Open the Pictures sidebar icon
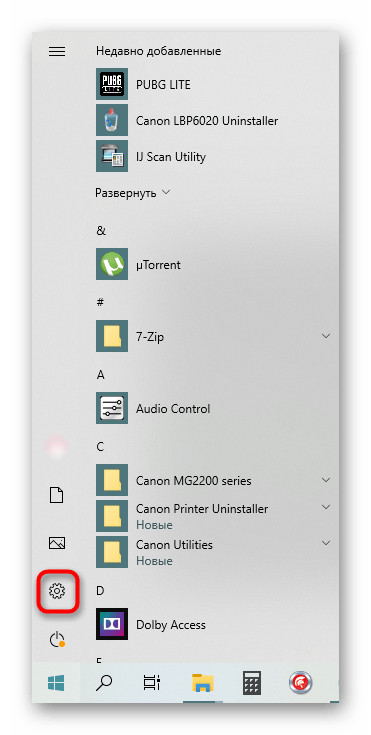The width and height of the screenshot is (371, 735). [57, 543]
